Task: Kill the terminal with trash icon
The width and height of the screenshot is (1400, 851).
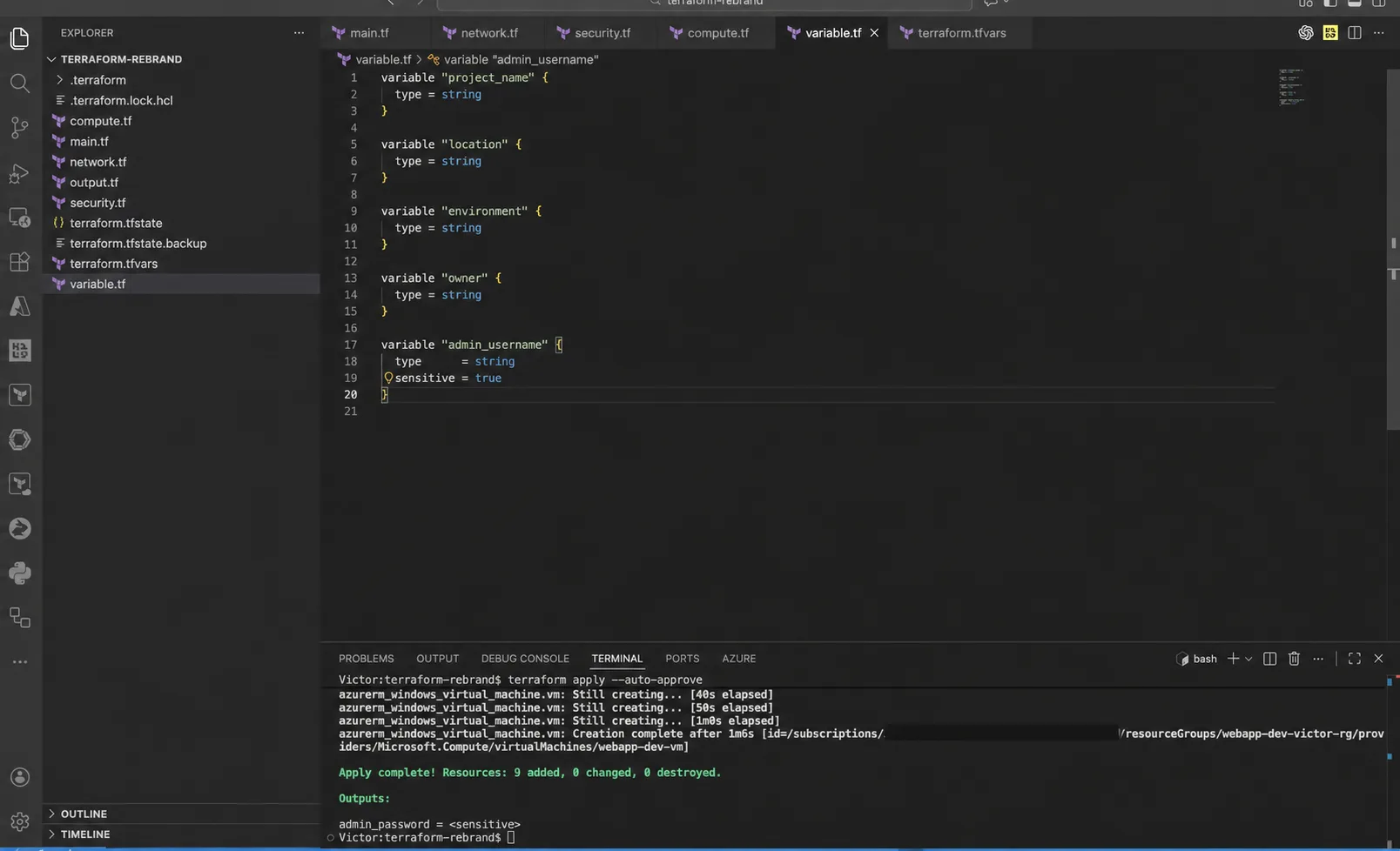Action: [1294, 659]
